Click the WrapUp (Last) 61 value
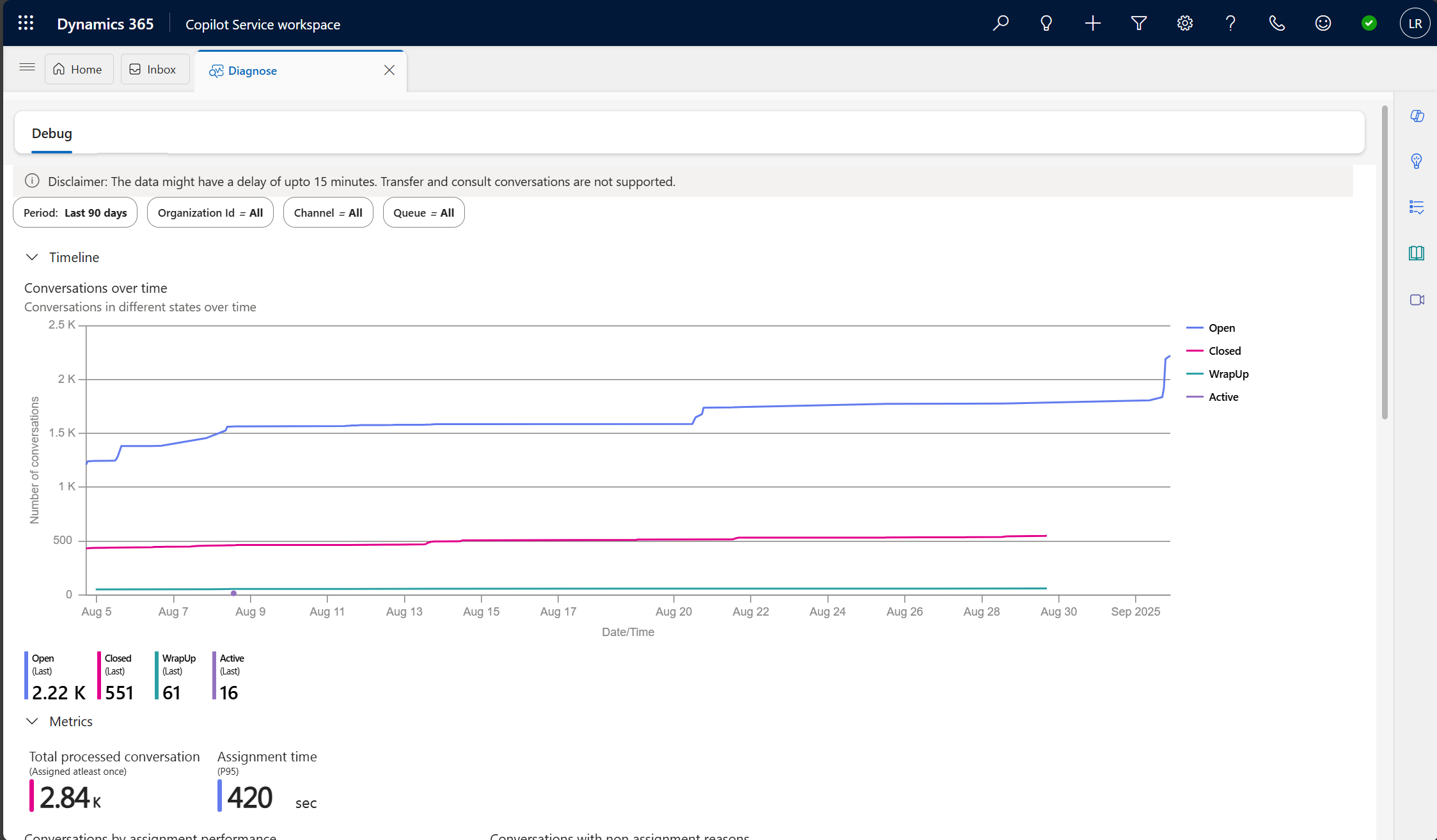 [x=171, y=693]
